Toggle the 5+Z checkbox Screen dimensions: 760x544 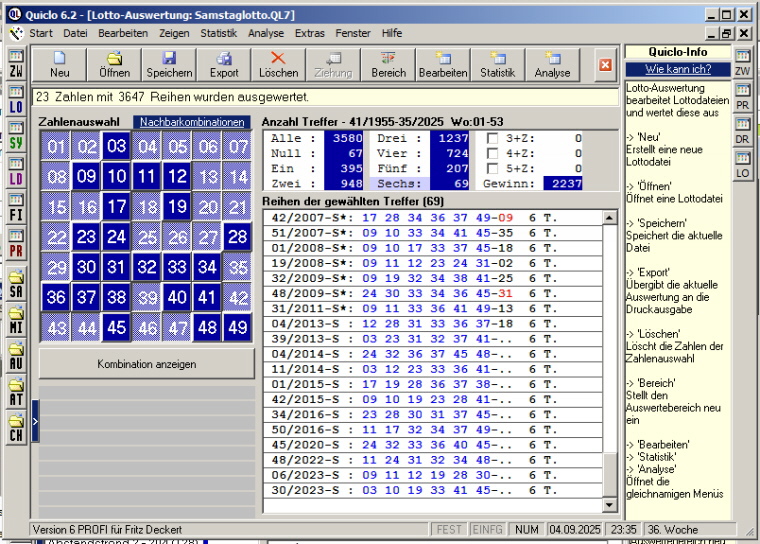tap(493, 169)
